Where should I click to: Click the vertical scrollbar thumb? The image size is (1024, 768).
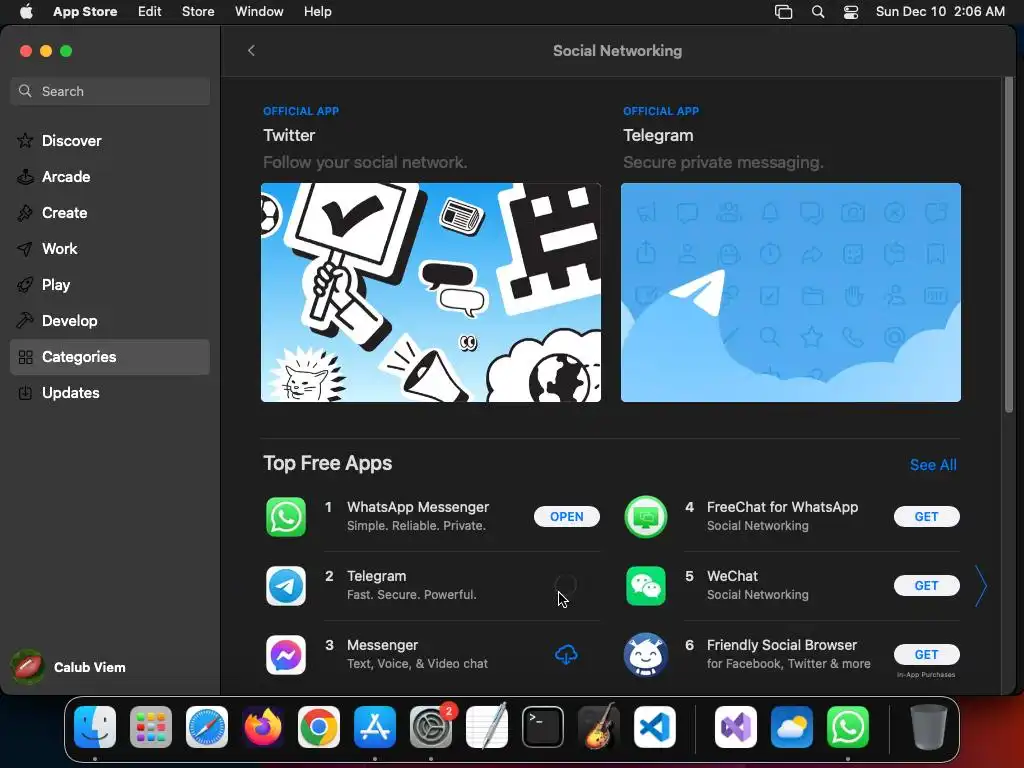(x=1009, y=245)
